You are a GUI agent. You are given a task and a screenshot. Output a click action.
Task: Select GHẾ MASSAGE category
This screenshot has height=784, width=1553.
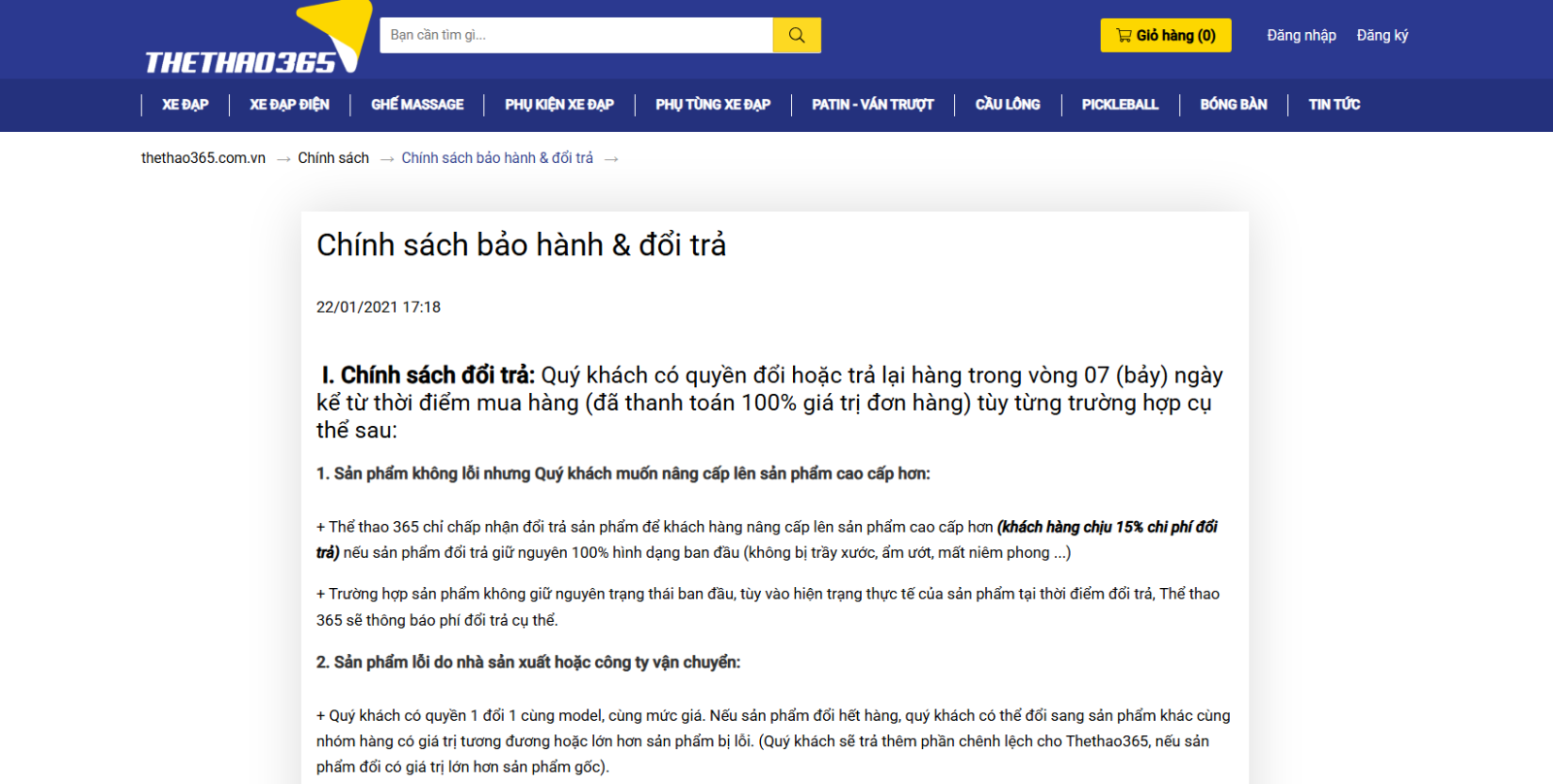pyautogui.click(x=417, y=105)
